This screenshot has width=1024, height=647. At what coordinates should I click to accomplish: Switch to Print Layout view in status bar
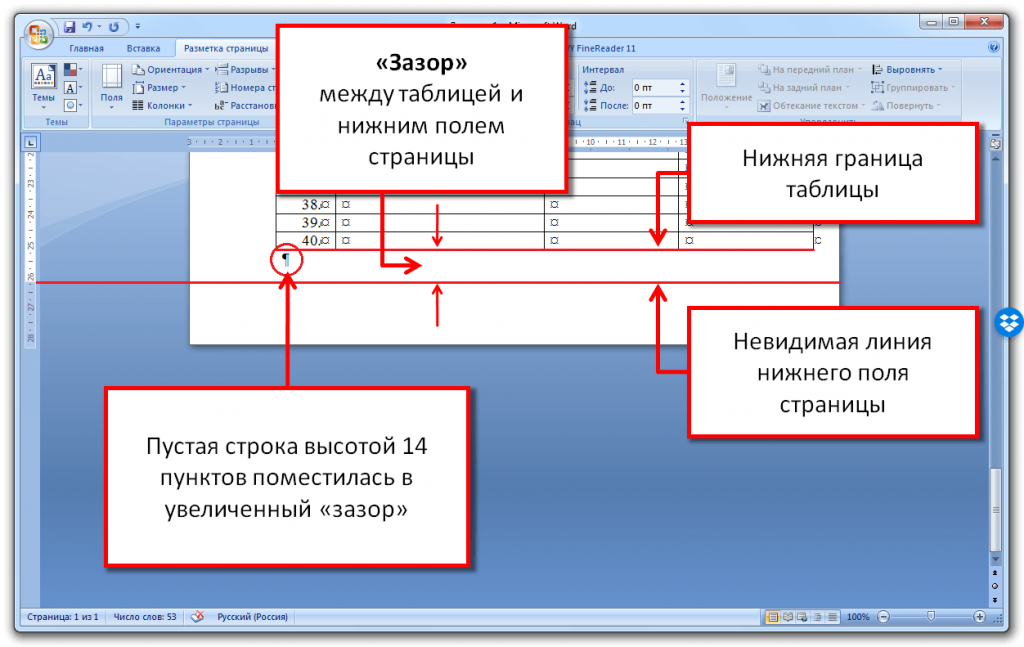click(773, 618)
